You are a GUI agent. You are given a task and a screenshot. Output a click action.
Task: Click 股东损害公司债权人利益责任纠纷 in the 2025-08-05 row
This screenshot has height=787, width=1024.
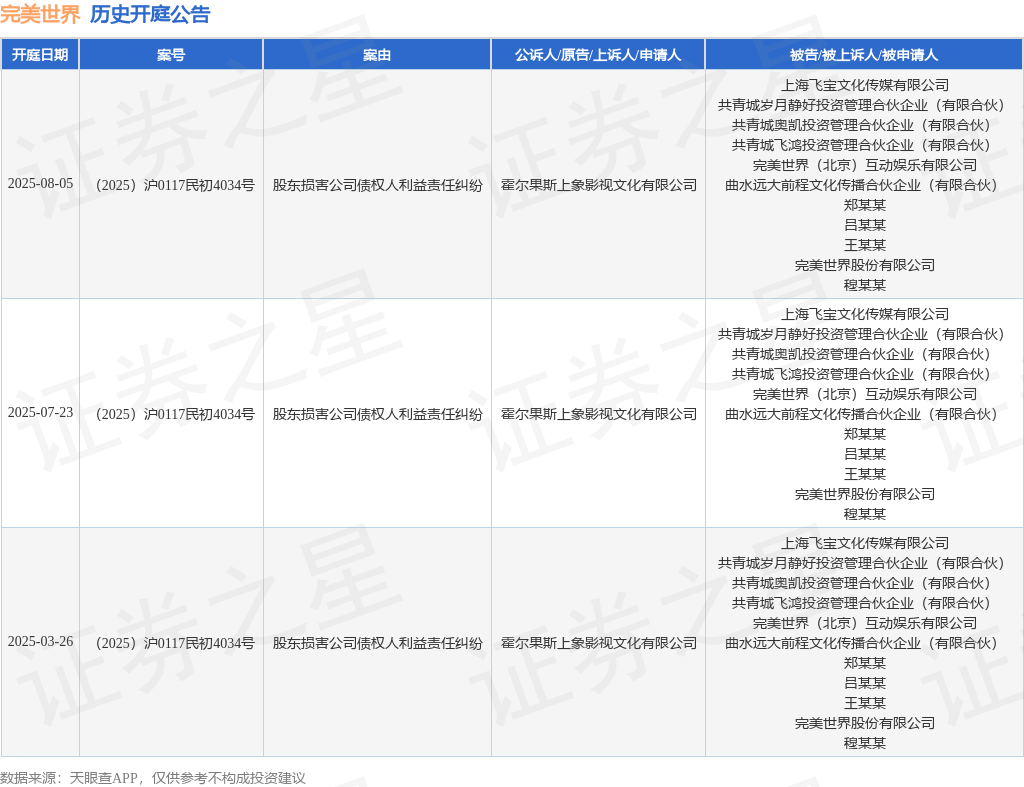(377, 185)
